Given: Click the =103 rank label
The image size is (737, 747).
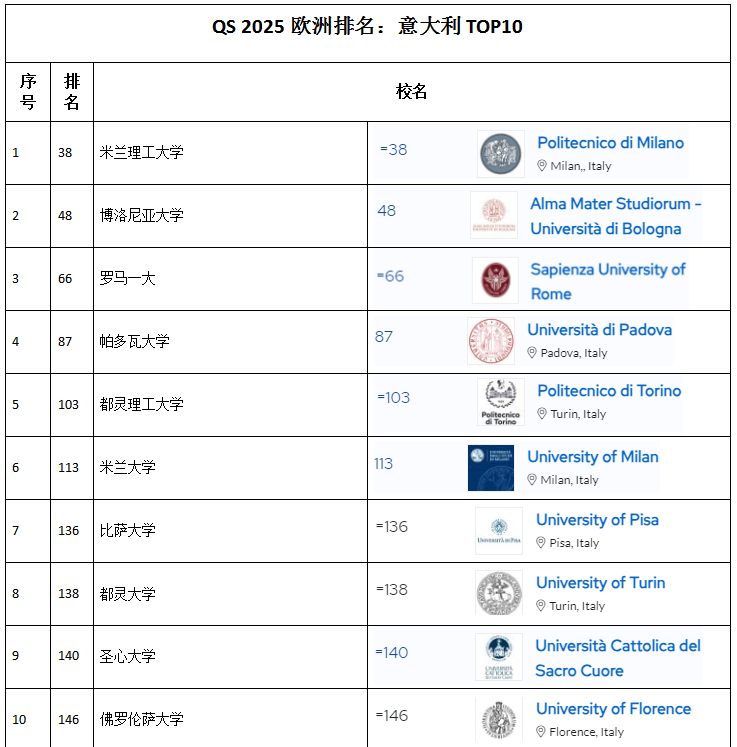Looking at the screenshot, I should [394, 397].
